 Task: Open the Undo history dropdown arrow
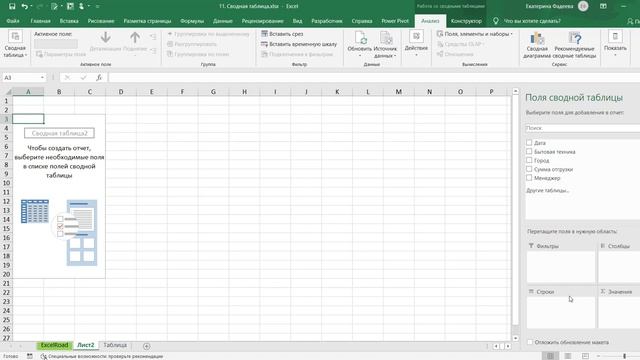click(x=31, y=6)
